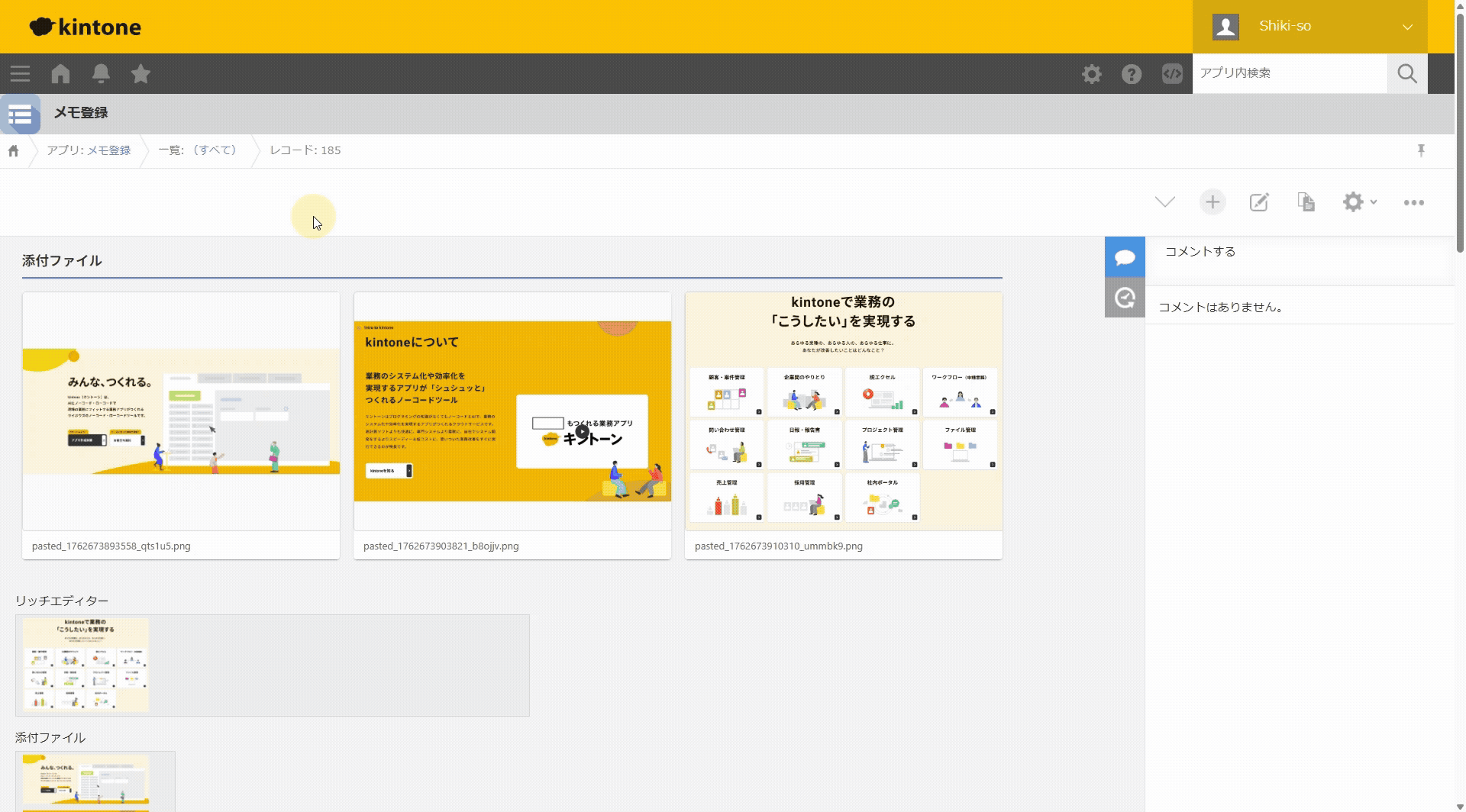This screenshot has height=812, width=1466.
Task: Open the kintoneについて attachment thumbnail
Action: pos(512,411)
